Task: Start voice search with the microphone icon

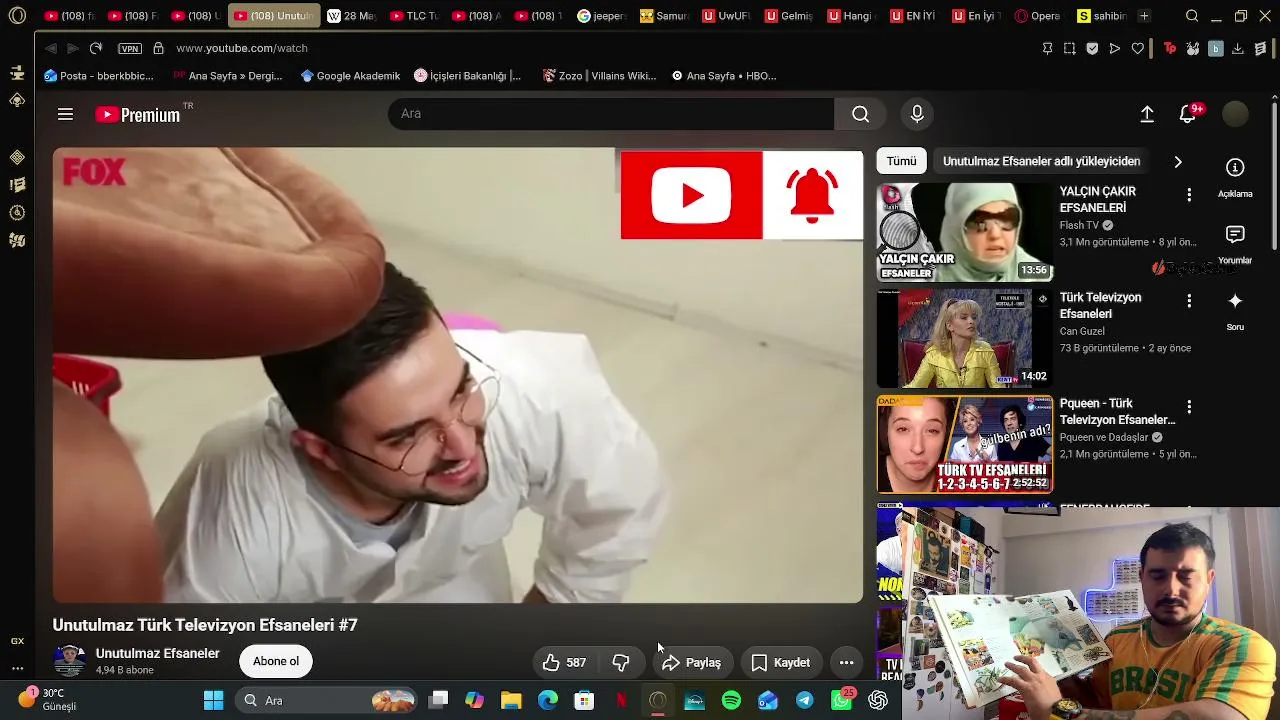Action: click(917, 114)
